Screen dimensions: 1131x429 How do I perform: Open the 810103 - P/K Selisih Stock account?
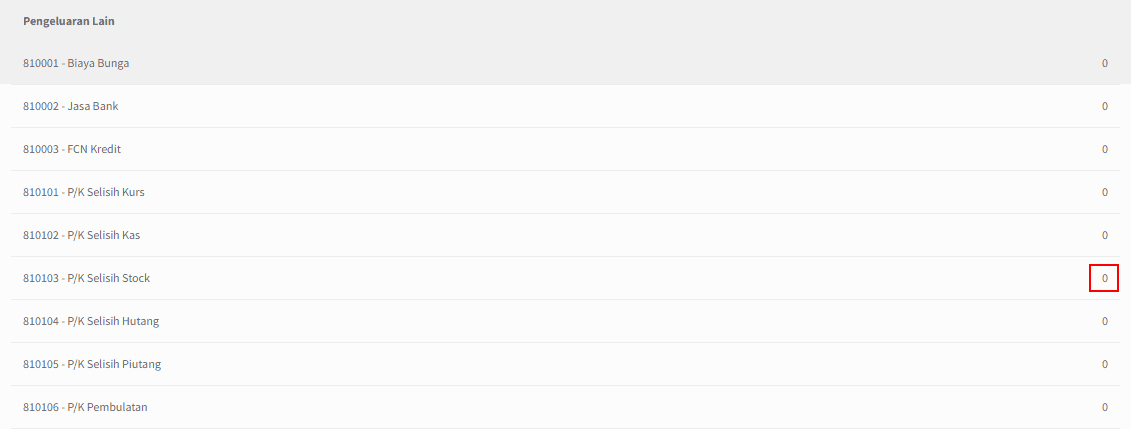(87, 278)
